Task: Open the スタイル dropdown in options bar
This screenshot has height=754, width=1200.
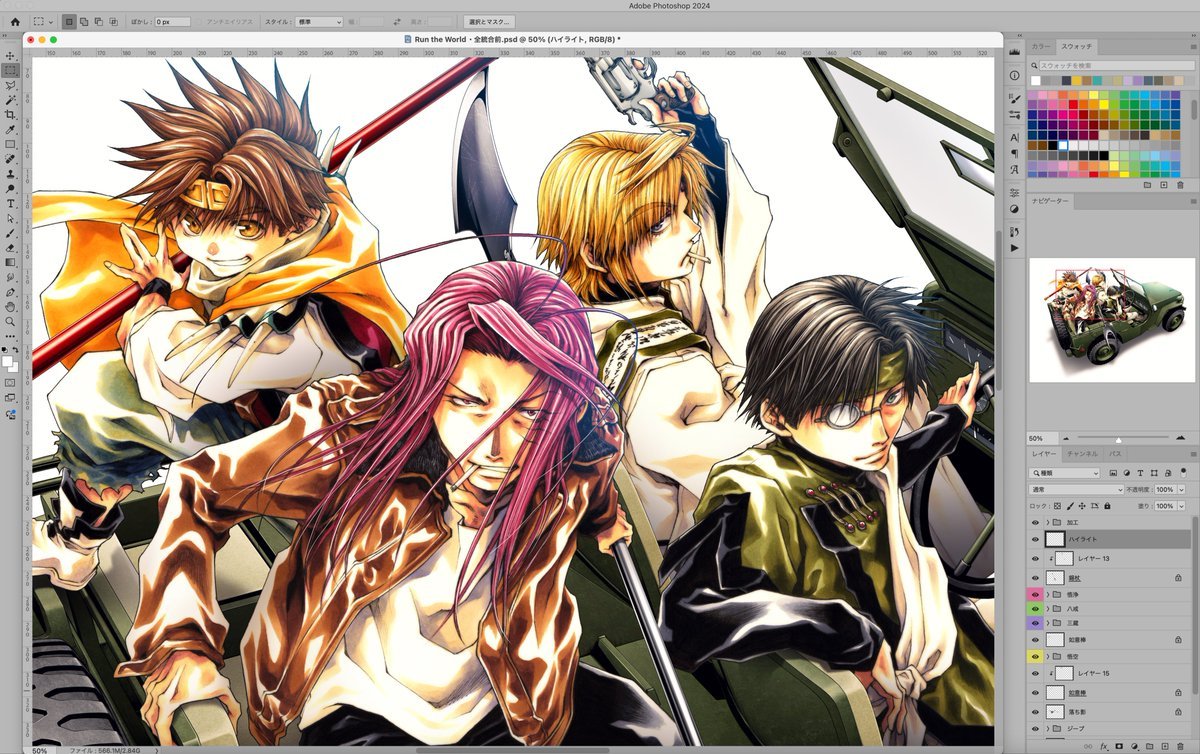Action: [x=320, y=21]
